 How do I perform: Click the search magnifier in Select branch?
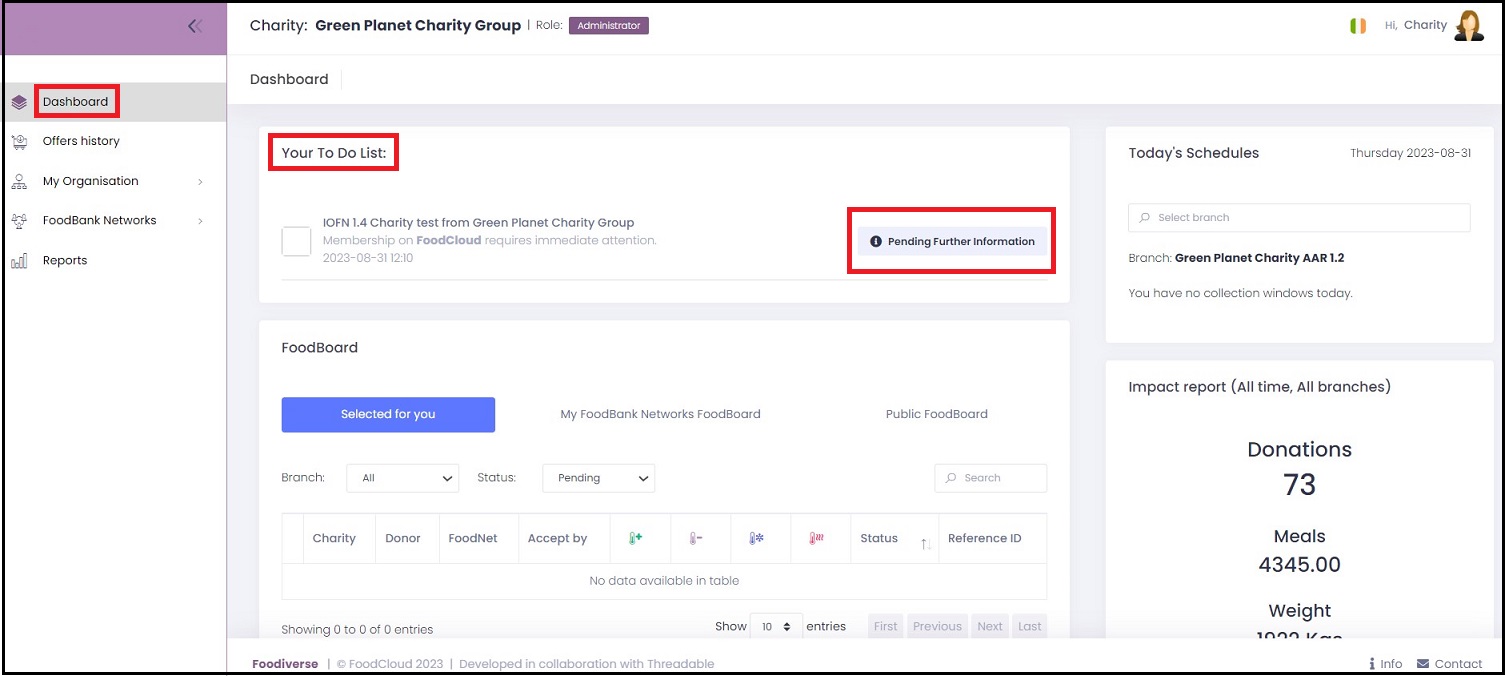pyautogui.click(x=1145, y=218)
